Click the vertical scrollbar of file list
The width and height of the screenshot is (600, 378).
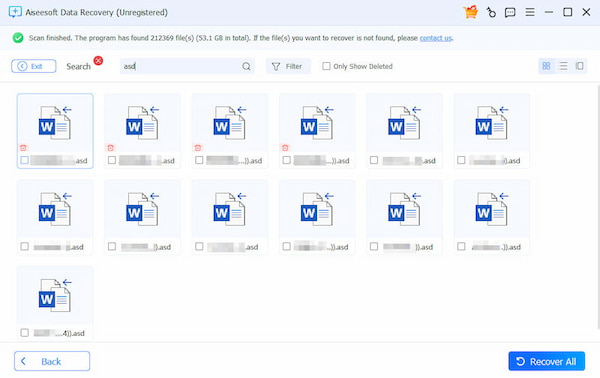tap(598, 207)
